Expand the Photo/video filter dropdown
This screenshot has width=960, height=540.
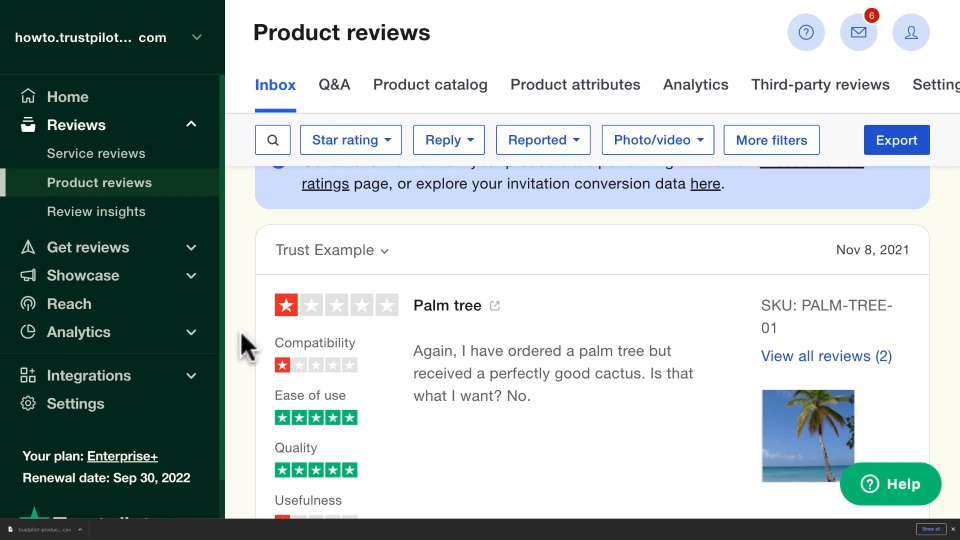pyautogui.click(x=658, y=140)
